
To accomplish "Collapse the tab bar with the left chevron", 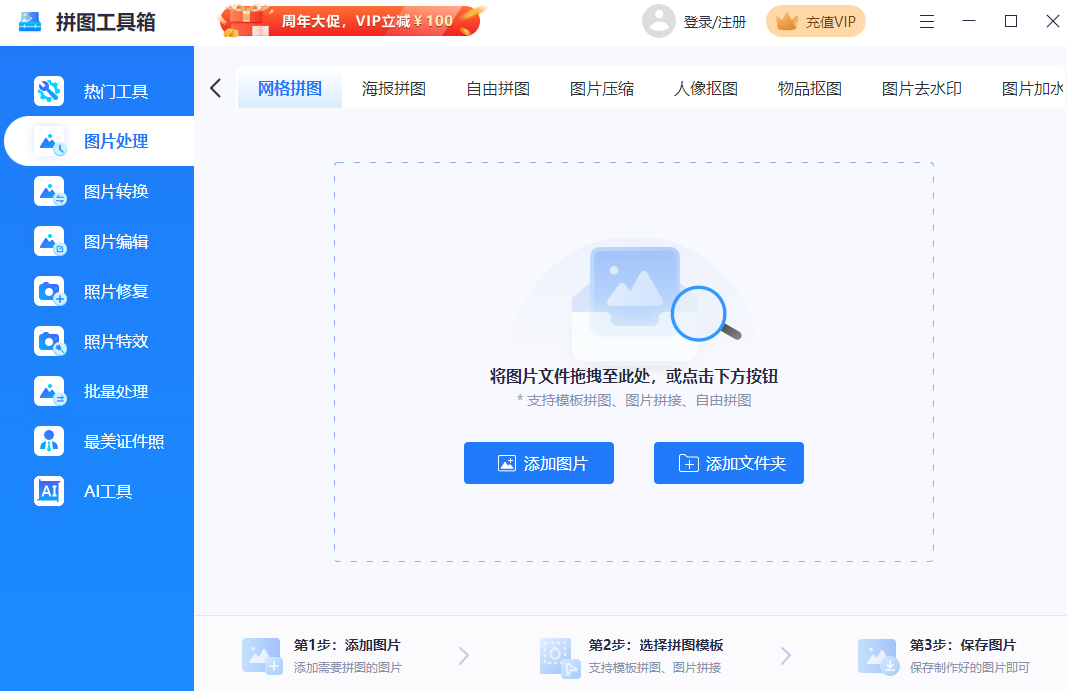I will click(215, 88).
